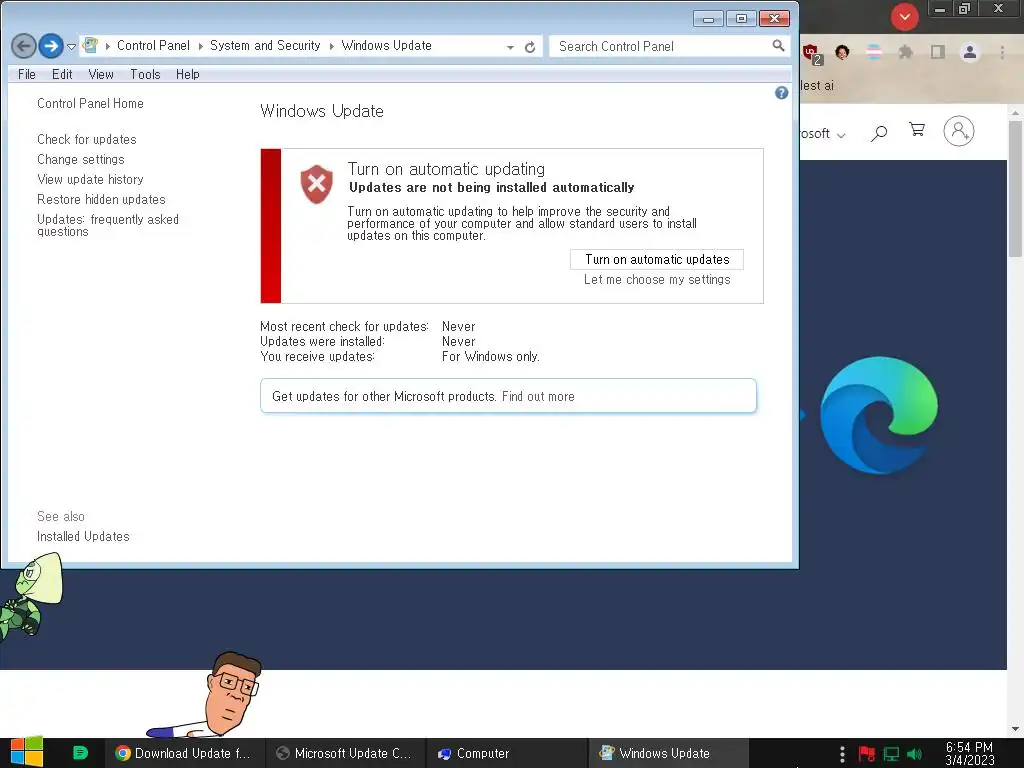Click scrollbar down arrow in Chrome
The image size is (1024, 768).
pos(1015,729)
